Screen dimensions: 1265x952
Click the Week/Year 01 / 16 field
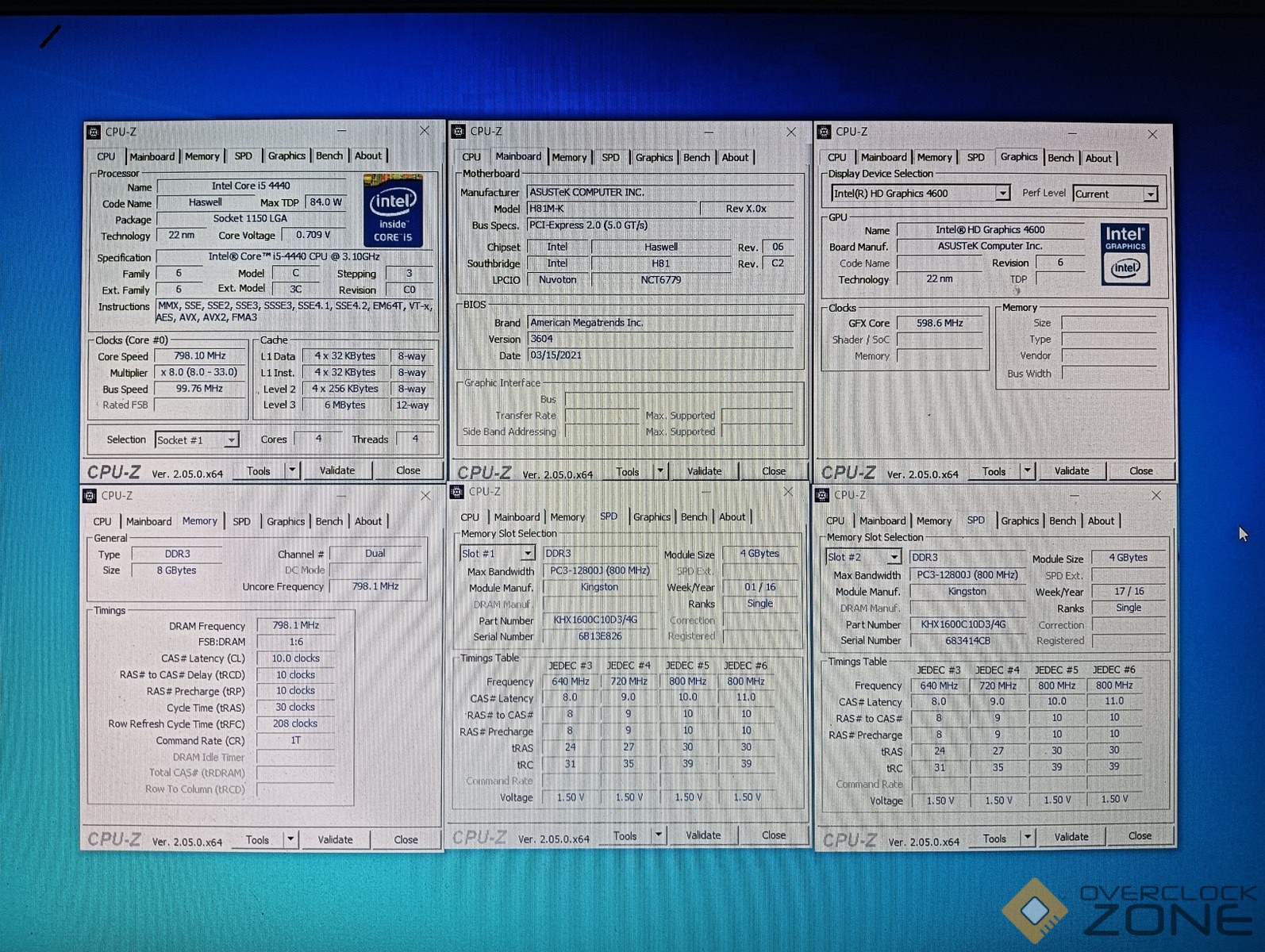(759, 587)
